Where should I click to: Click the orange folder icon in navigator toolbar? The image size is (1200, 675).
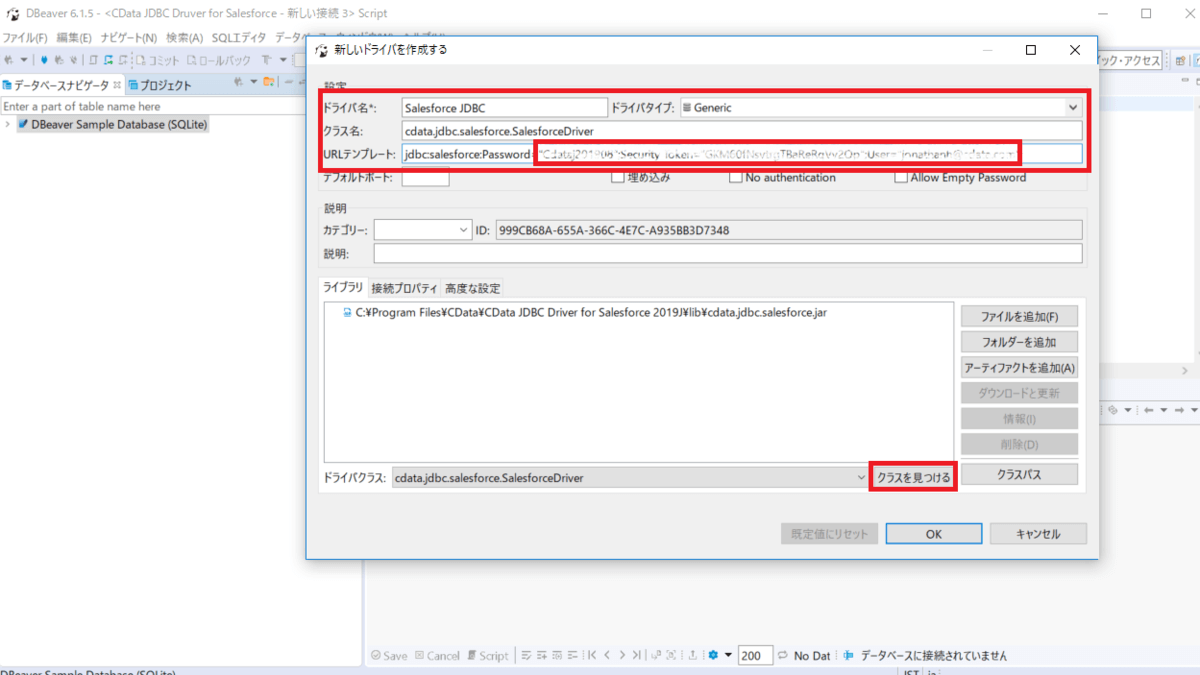pyautogui.click(x=268, y=82)
